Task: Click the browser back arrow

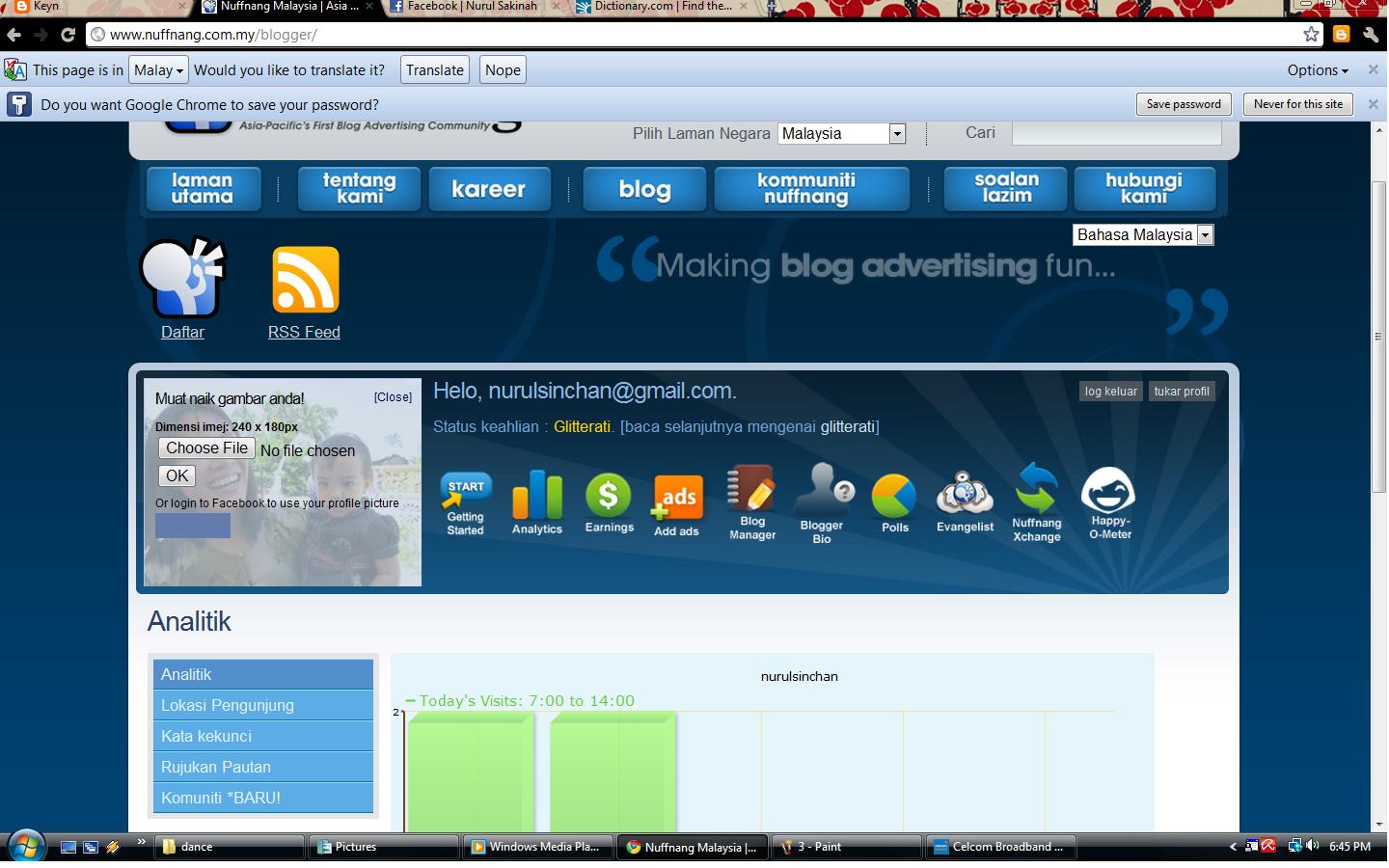Action: [14, 35]
